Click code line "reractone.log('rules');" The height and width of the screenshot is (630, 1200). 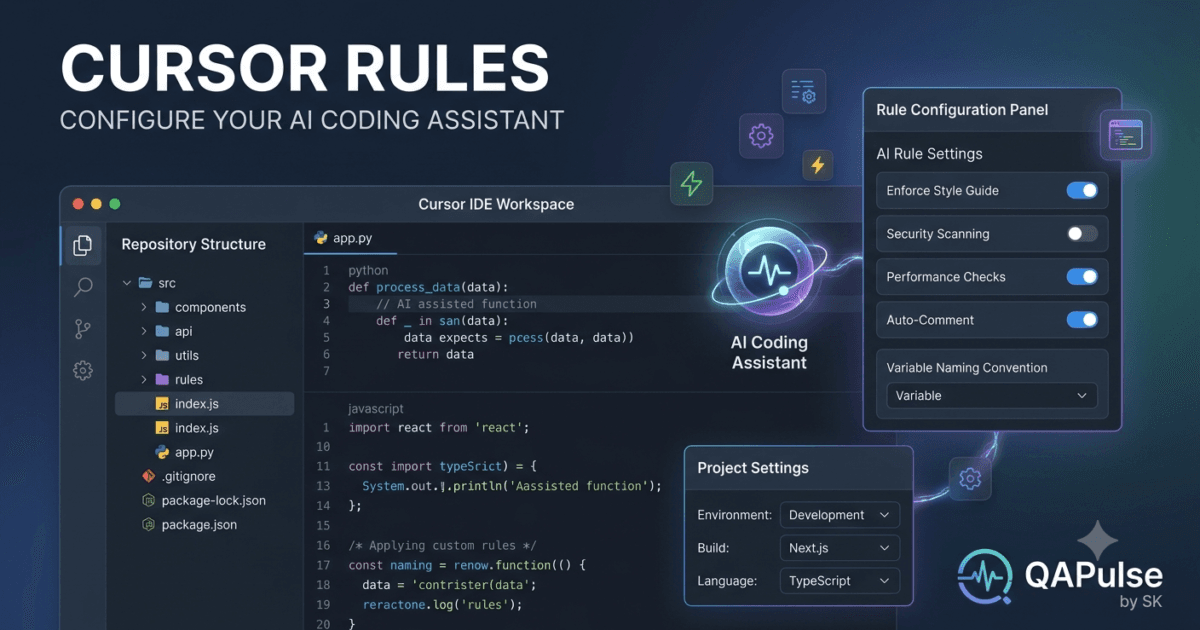tap(443, 604)
